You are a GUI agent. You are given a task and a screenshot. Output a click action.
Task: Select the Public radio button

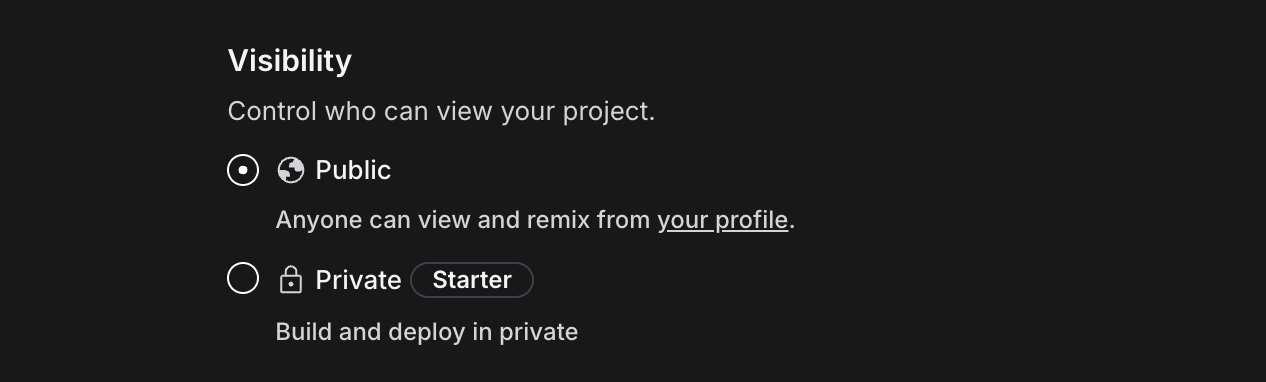click(243, 170)
